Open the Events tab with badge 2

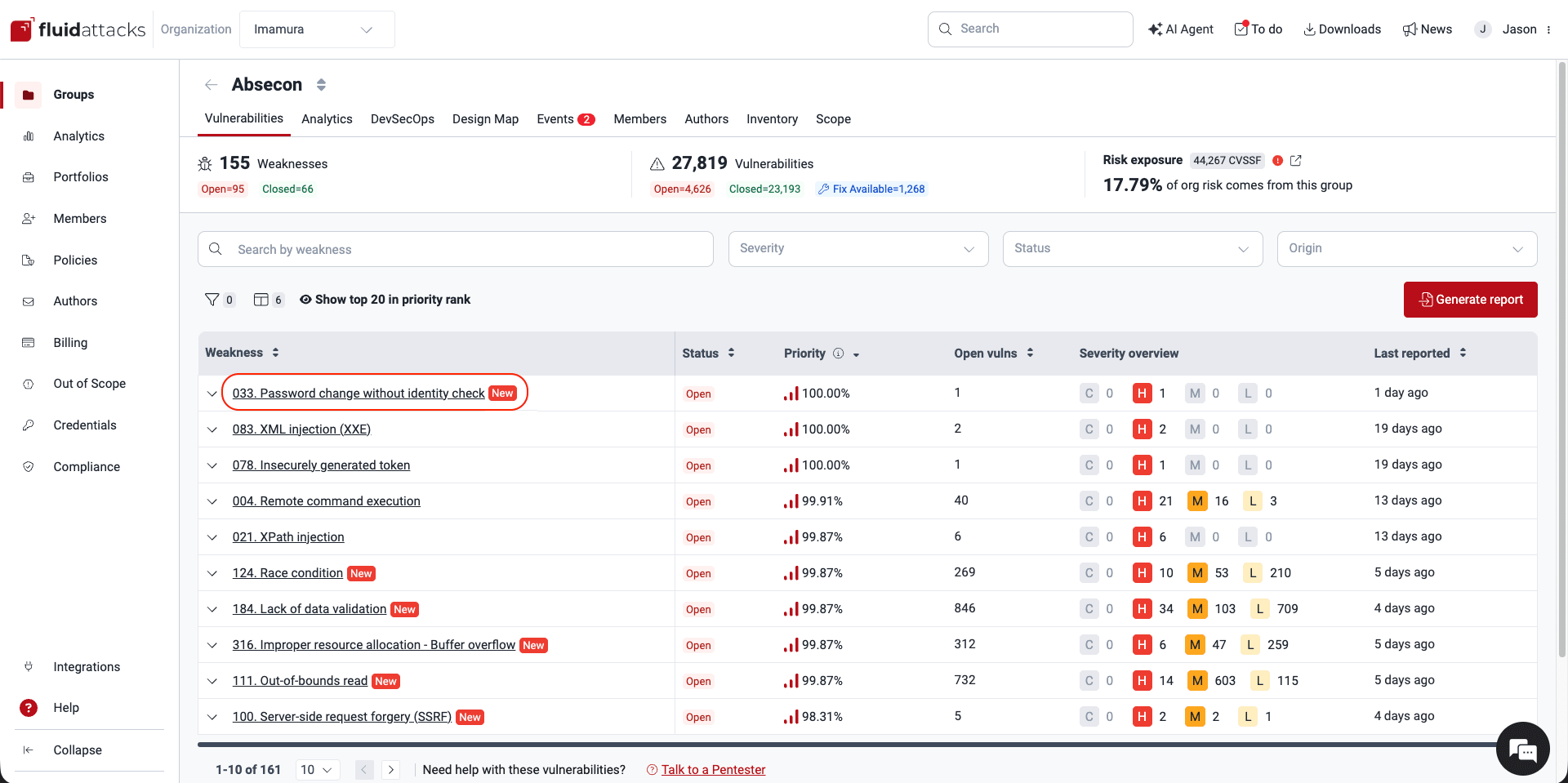[x=565, y=119]
